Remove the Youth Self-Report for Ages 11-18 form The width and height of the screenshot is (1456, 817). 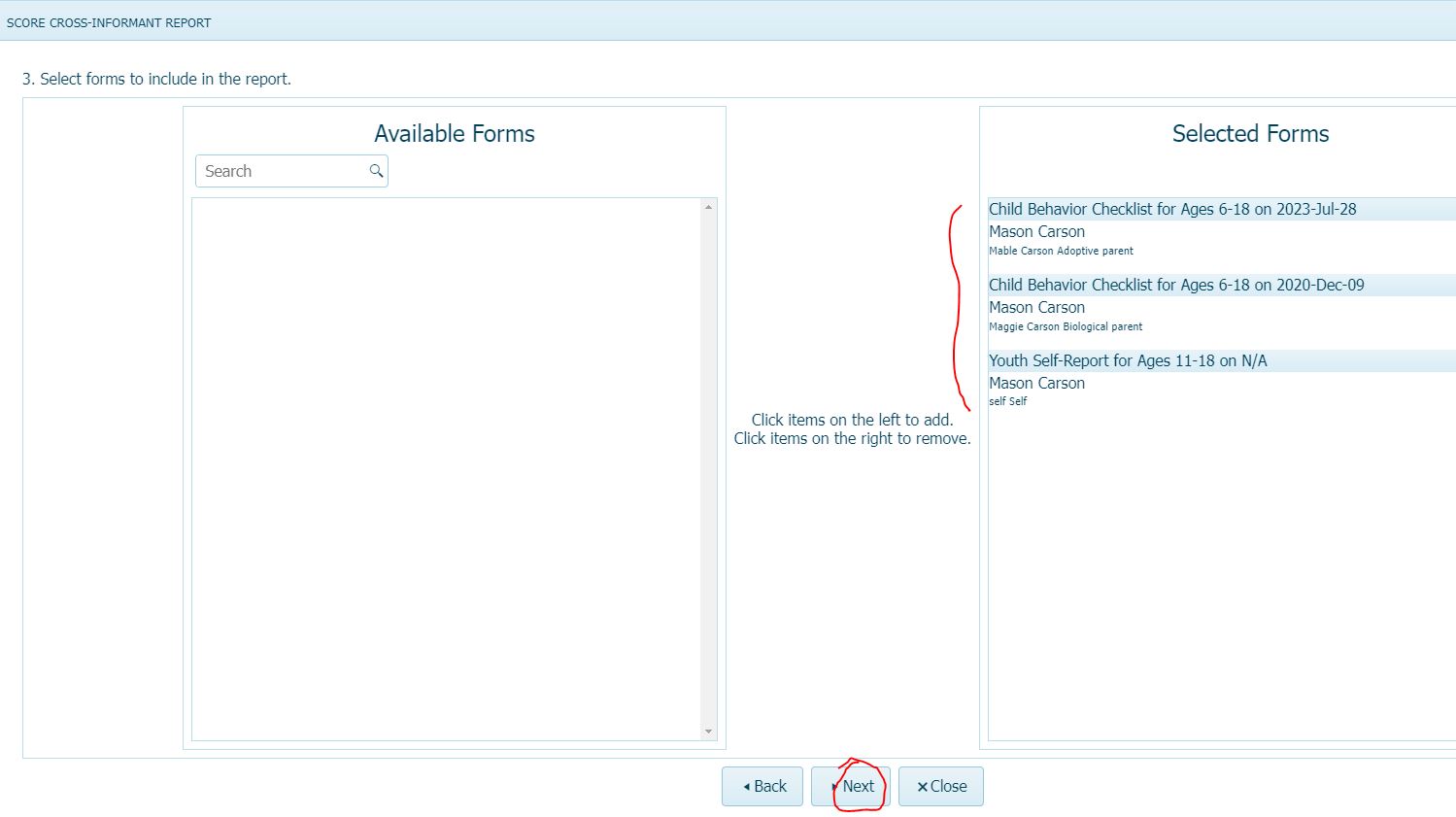point(1127,360)
